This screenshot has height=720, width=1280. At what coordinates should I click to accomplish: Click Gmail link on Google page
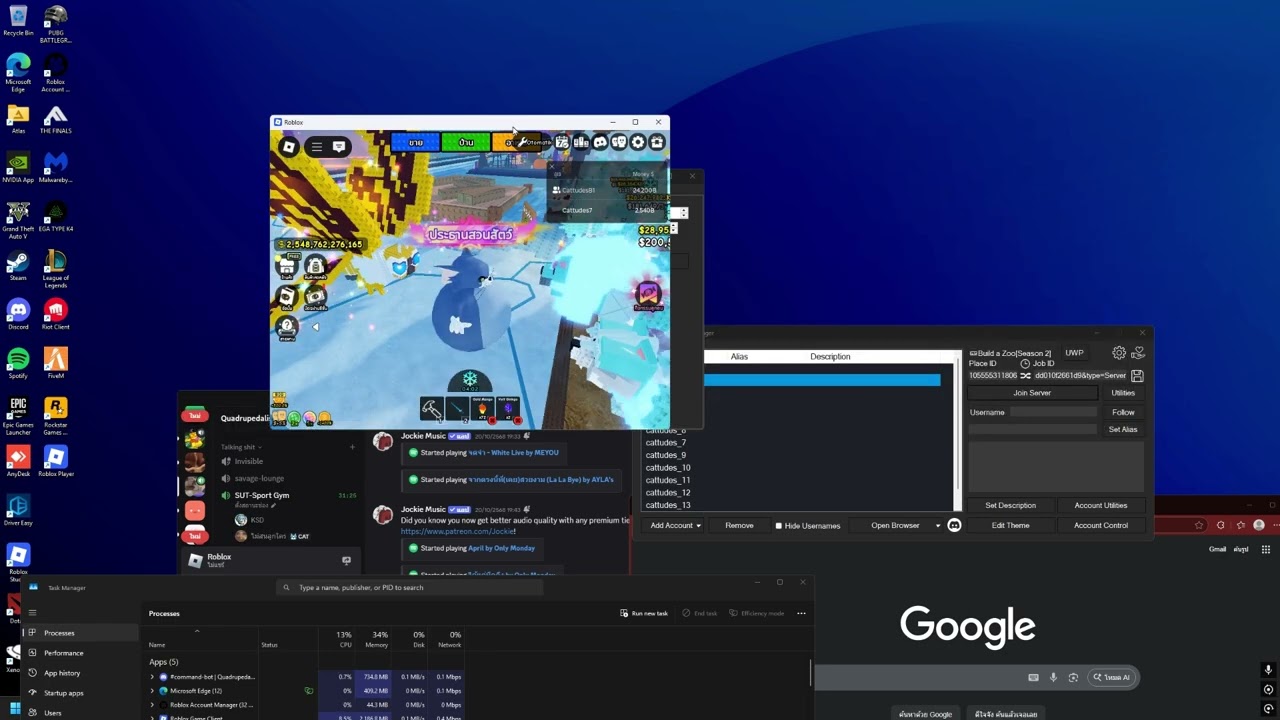click(x=1217, y=549)
